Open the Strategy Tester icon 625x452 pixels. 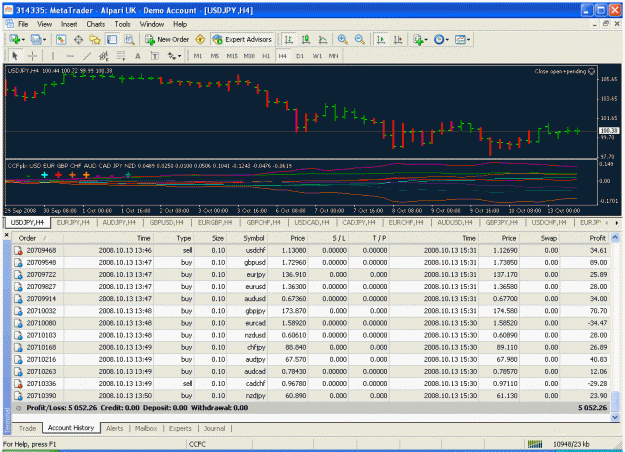pos(129,39)
